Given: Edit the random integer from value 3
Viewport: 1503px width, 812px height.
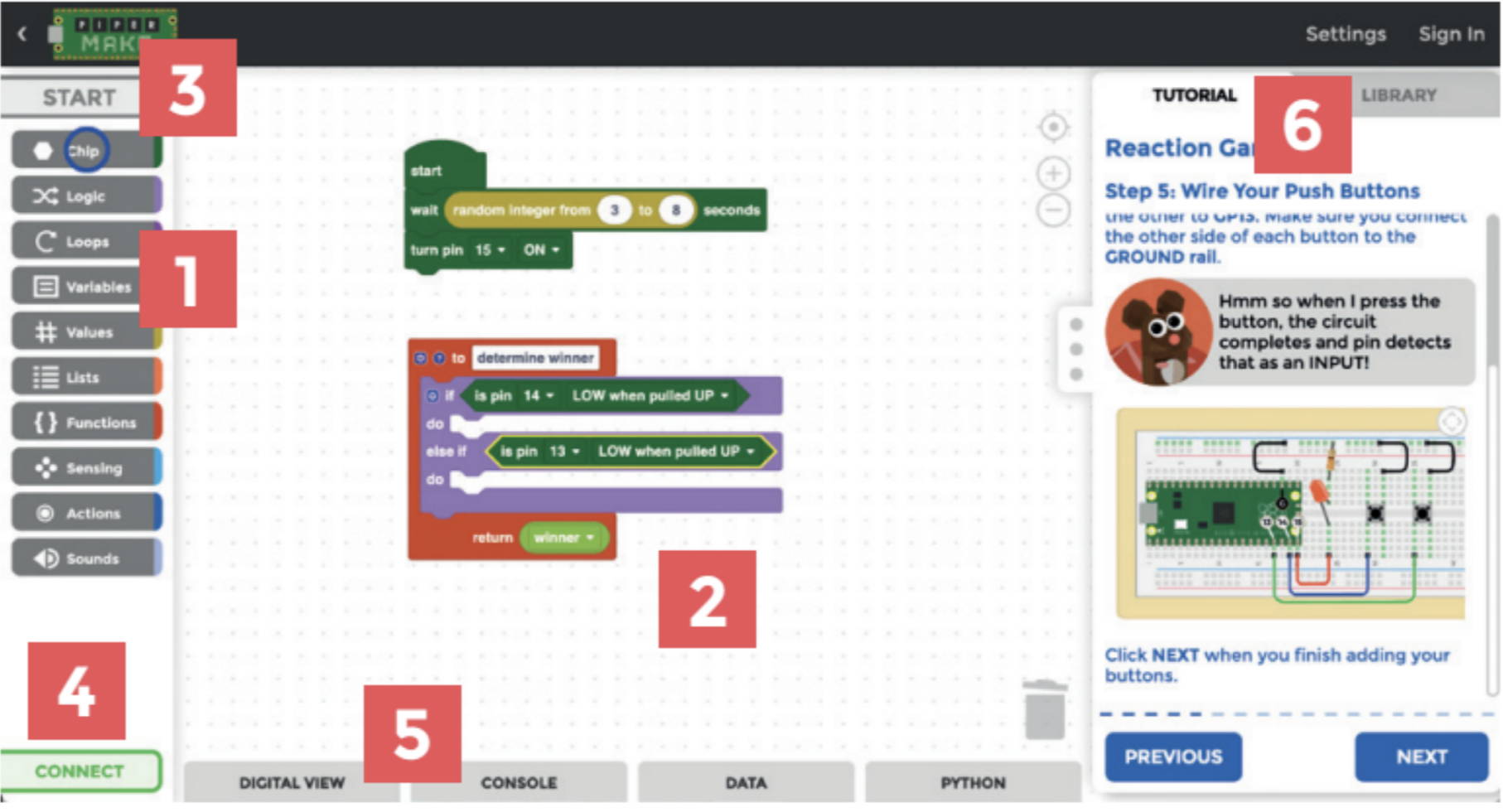Looking at the screenshot, I should tap(614, 210).
